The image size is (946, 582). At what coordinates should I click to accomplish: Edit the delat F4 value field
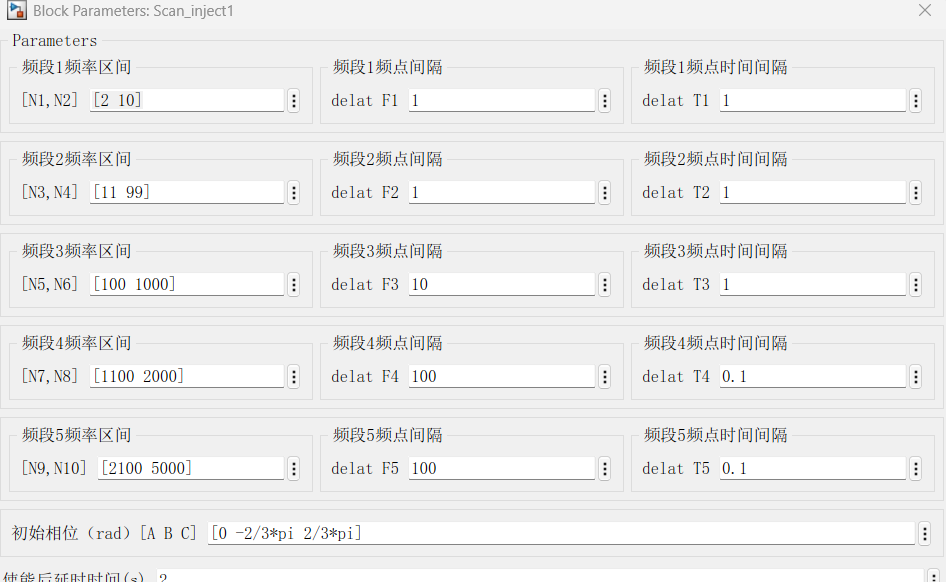click(x=502, y=376)
